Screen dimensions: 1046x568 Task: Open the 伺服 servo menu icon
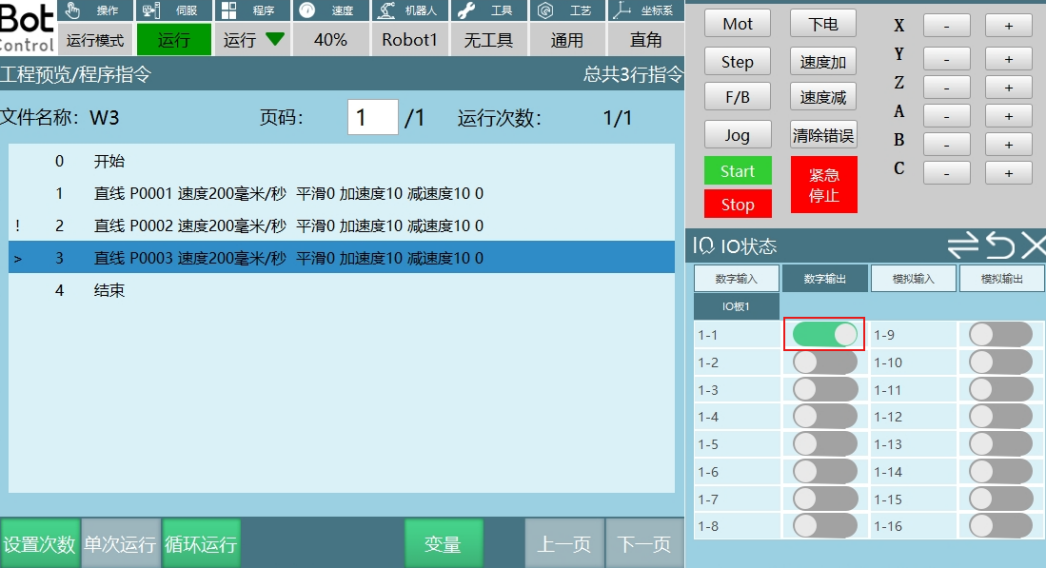(151, 10)
